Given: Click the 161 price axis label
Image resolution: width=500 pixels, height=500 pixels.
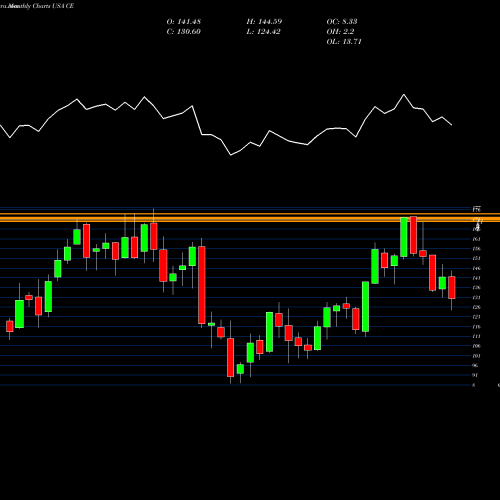Looking at the screenshot, I should [x=477, y=239].
